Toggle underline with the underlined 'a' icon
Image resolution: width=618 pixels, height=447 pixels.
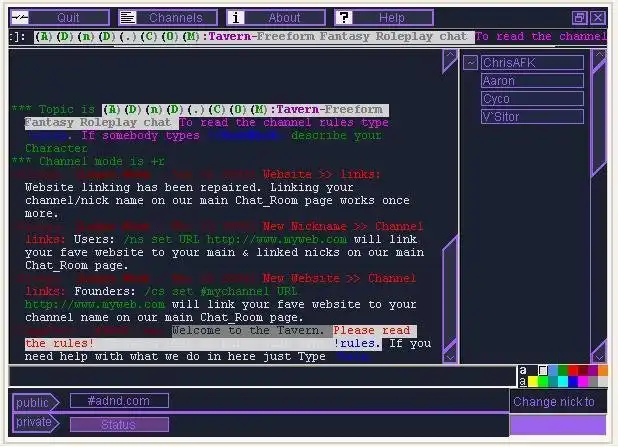pyautogui.click(x=523, y=381)
